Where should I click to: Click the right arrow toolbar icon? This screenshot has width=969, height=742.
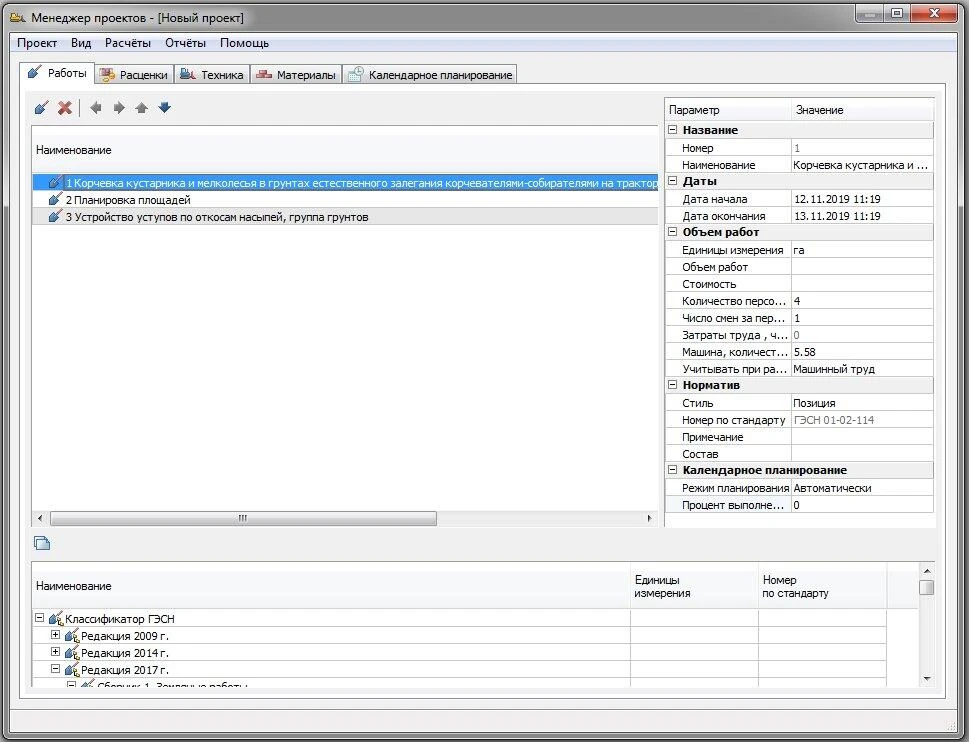(x=119, y=108)
